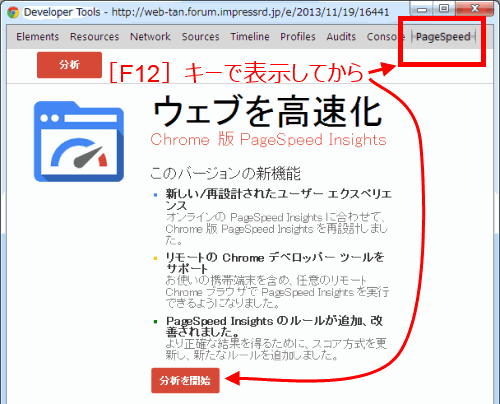Image resolution: width=500 pixels, height=404 pixels.
Task: Open the Profiles tab
Action: tap(298, 37)
